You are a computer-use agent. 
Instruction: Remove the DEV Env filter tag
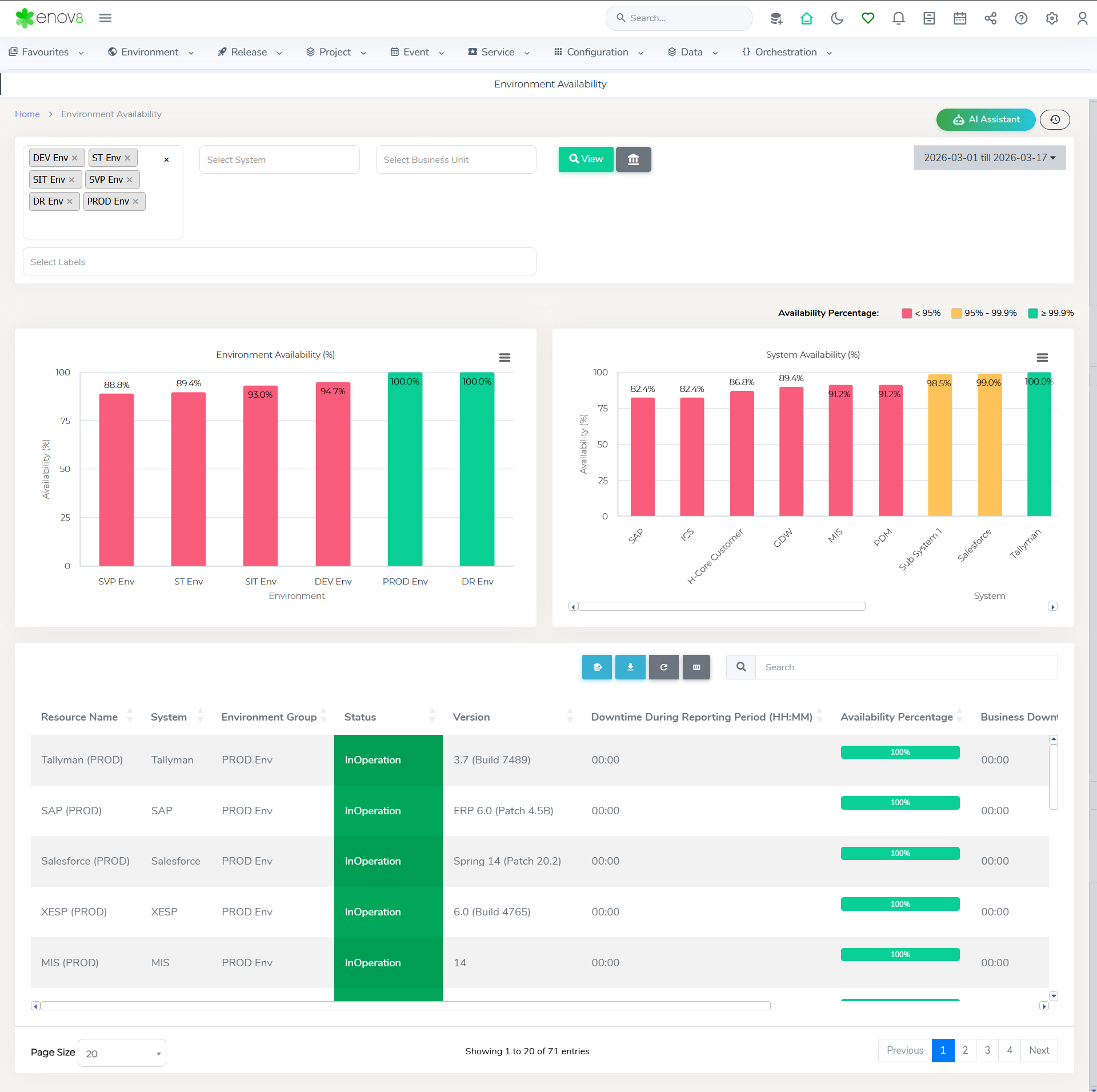75,158
